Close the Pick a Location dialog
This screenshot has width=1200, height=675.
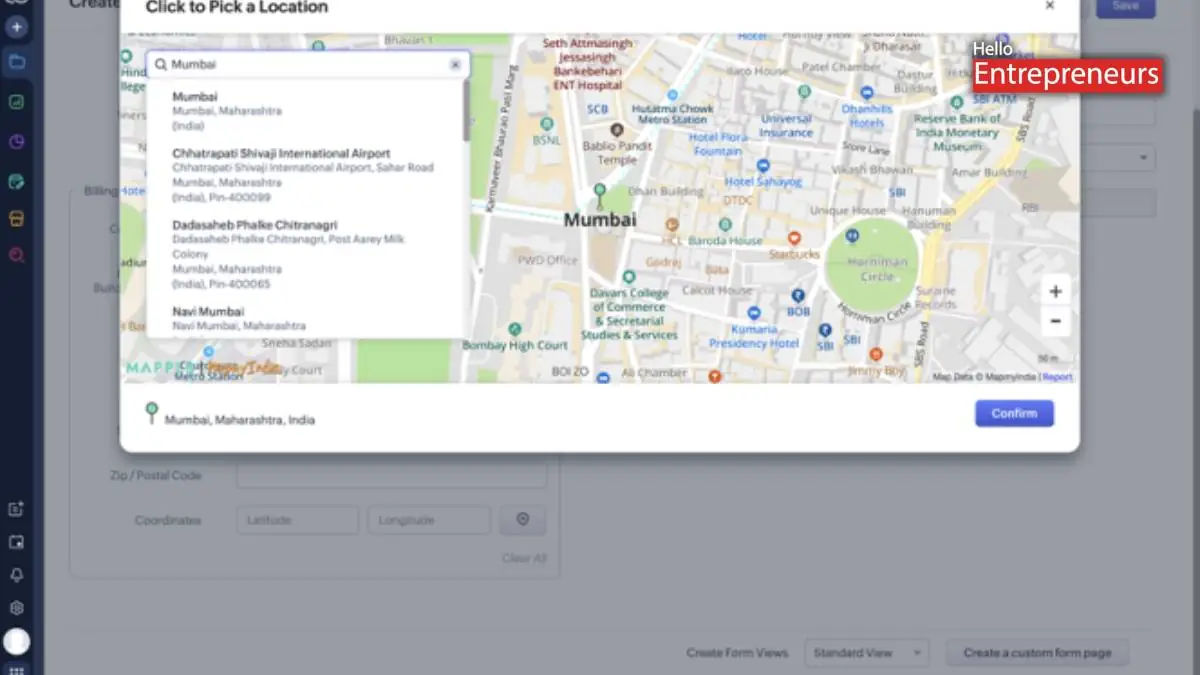click(x=1049, y=6)
